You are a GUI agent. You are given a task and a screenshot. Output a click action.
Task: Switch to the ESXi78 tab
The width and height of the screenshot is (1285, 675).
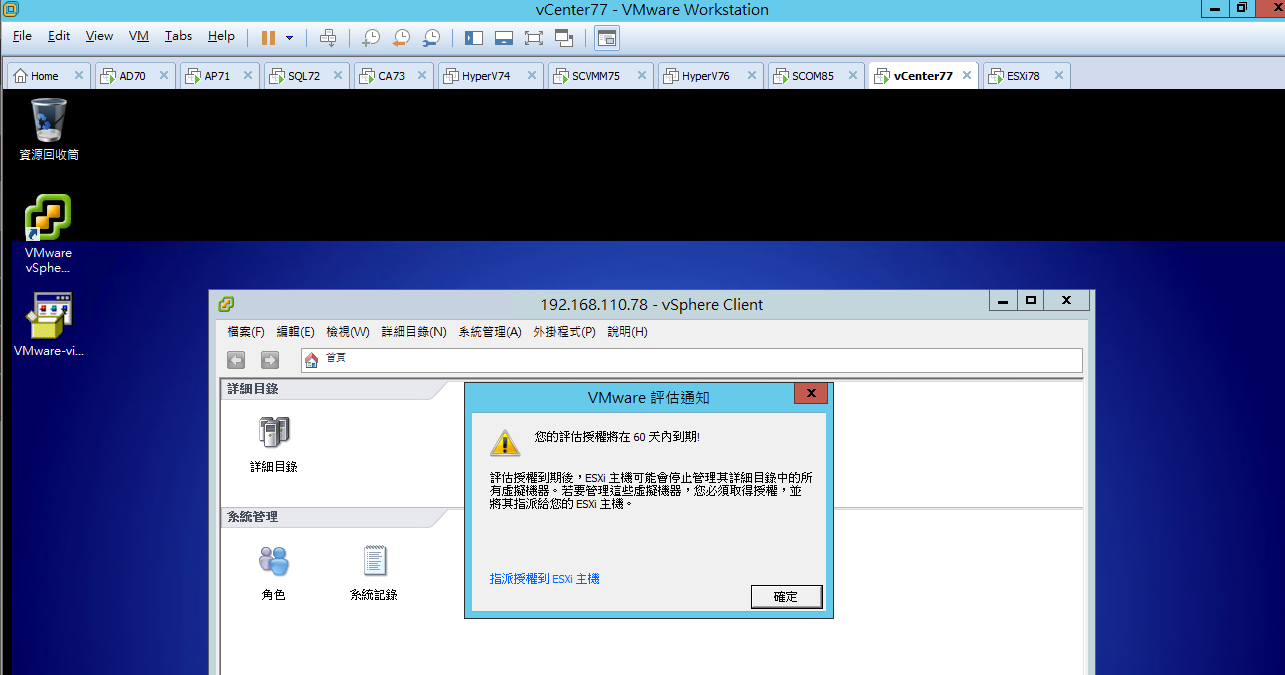[1026, 76]
